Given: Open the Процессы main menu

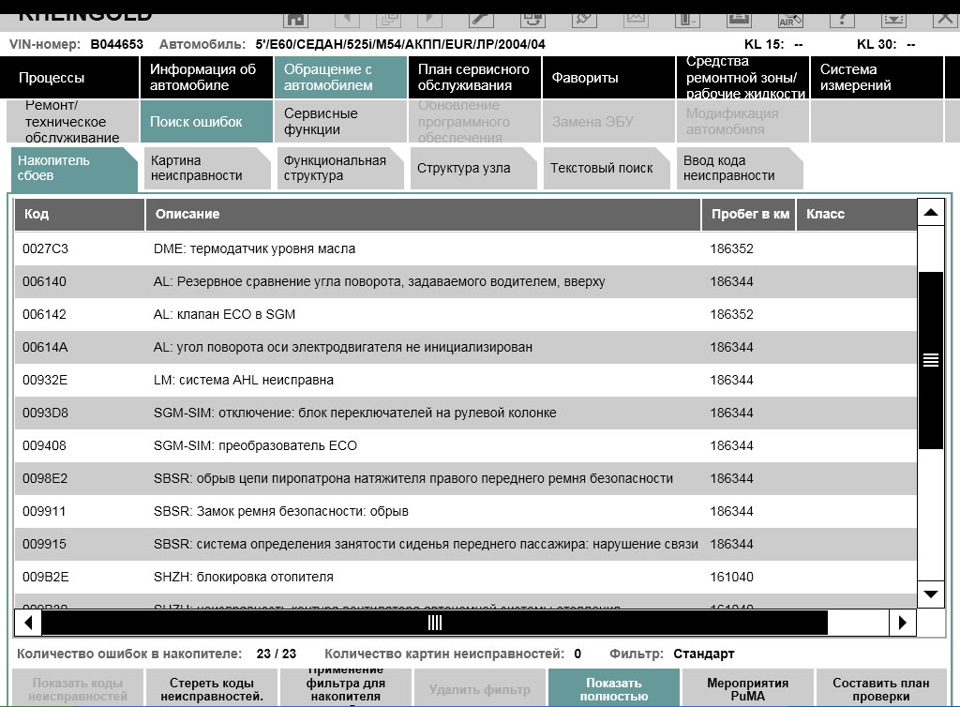Looking at the screenshot, I should [70, 78].
